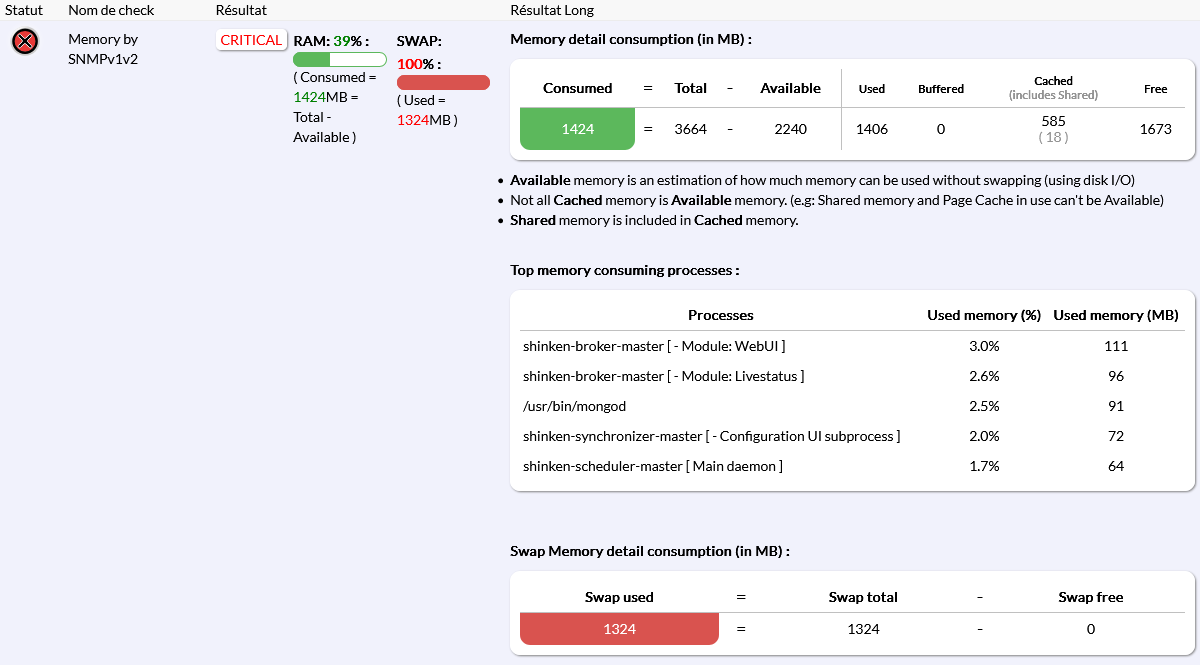Click the green Consumed 1424 cell
Viewport: 1200px width, 665px height.
point(577,129)
